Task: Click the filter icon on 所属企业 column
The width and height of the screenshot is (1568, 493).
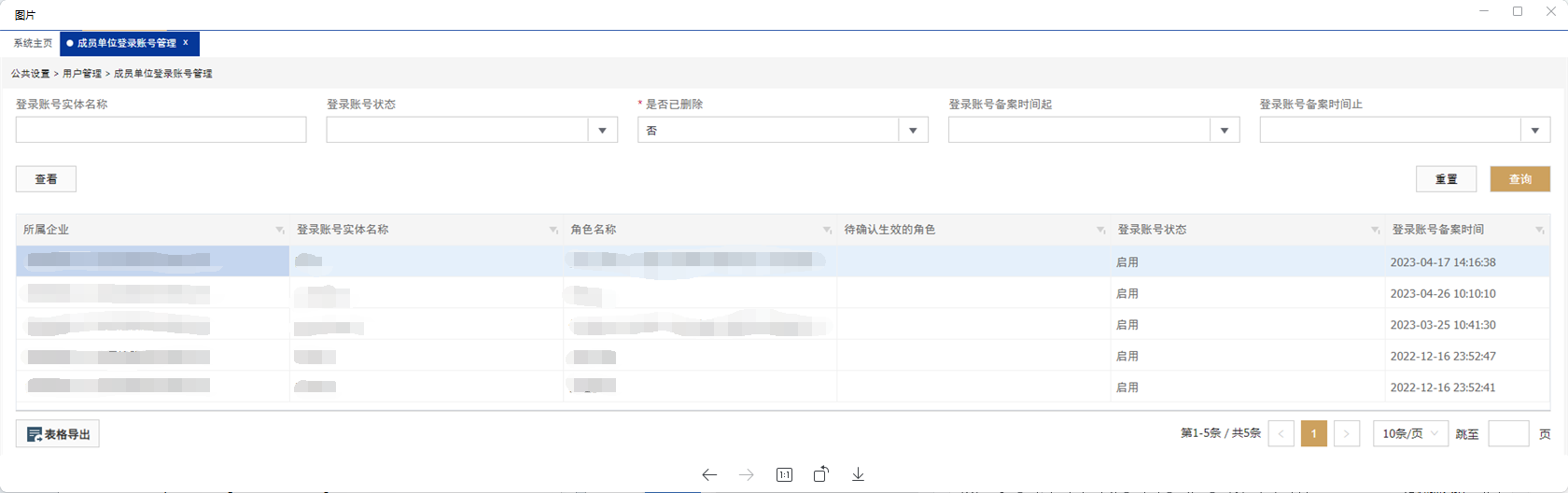Action: (280, 230)
